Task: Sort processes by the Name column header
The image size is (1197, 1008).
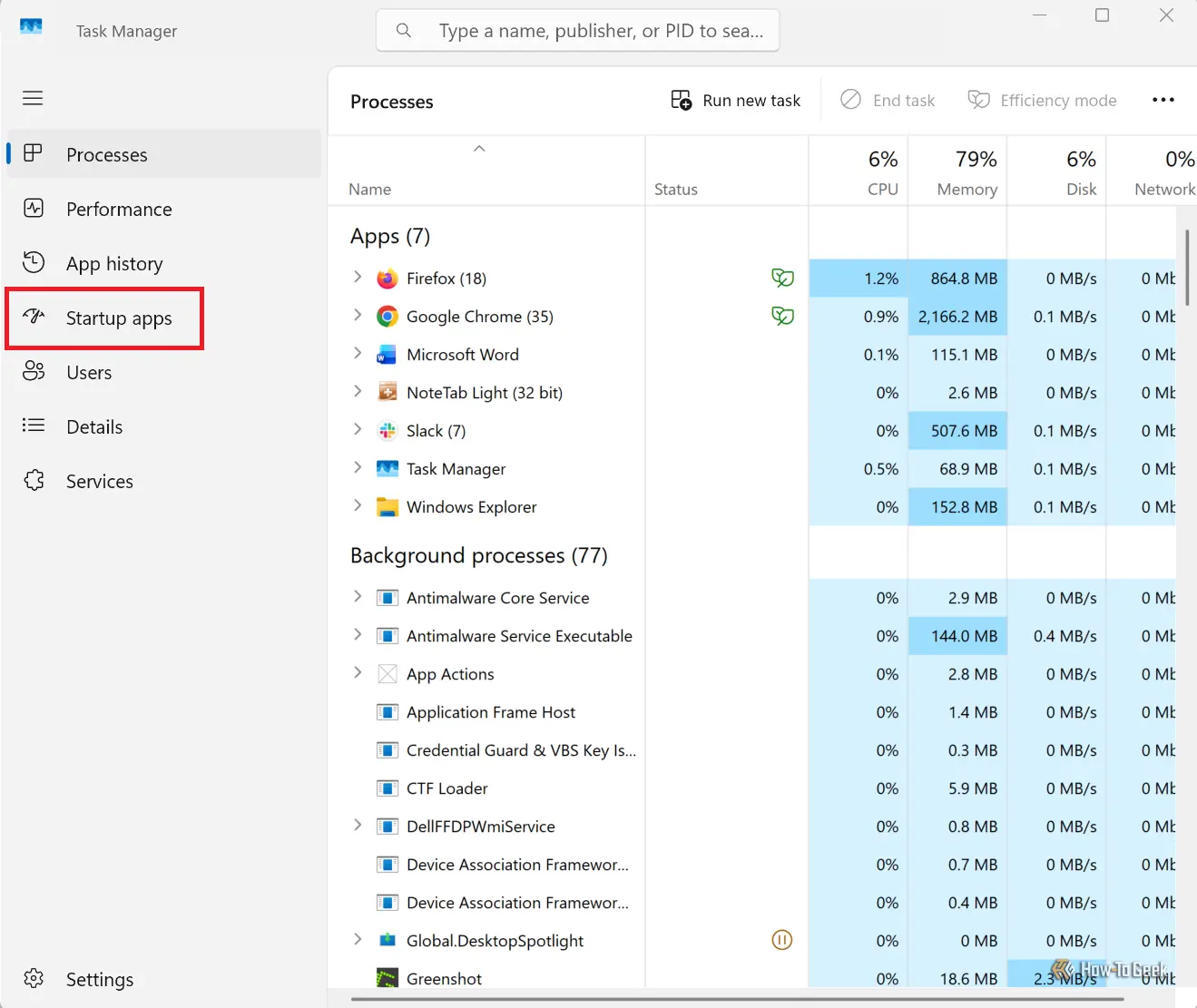Action: (486, 171)
